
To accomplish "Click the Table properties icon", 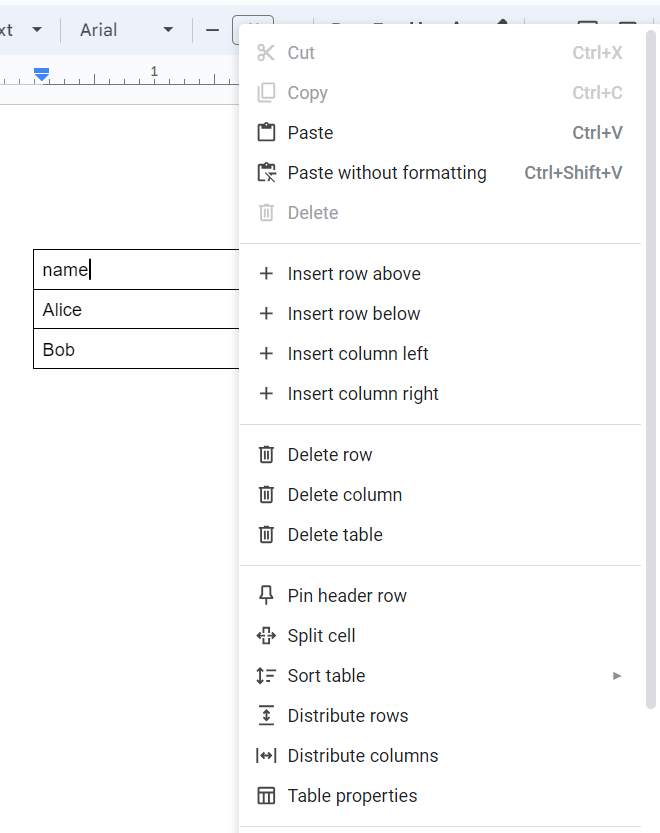I will pos(266,796).
